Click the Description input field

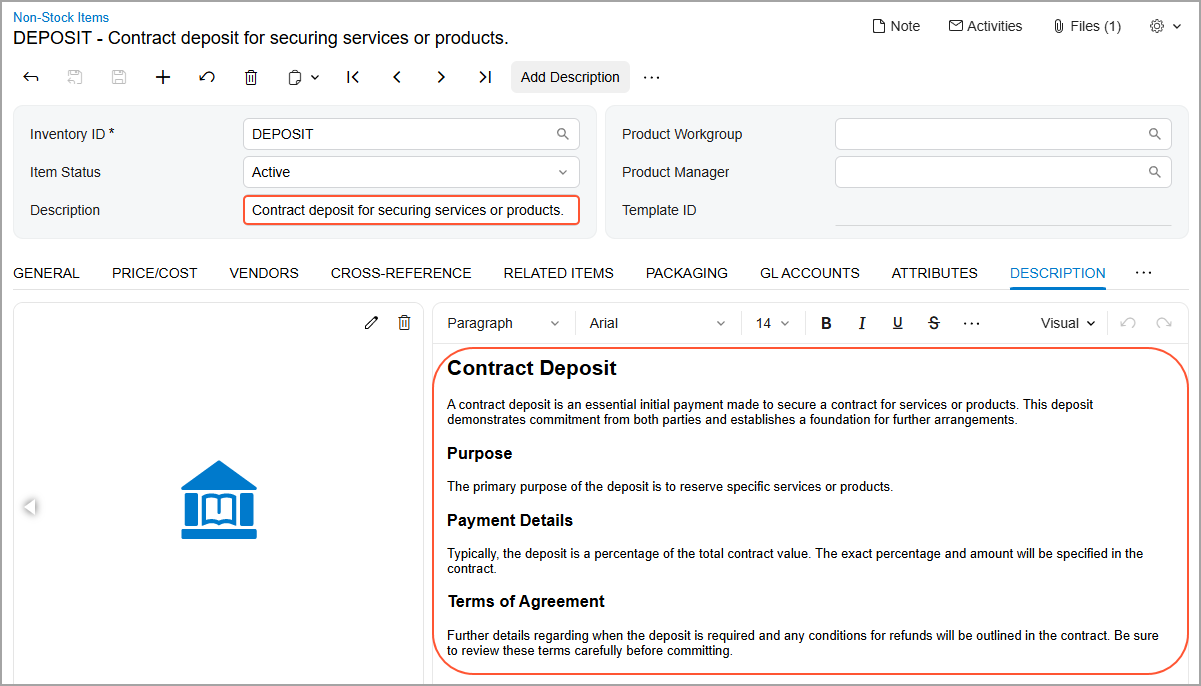[411, 210]
